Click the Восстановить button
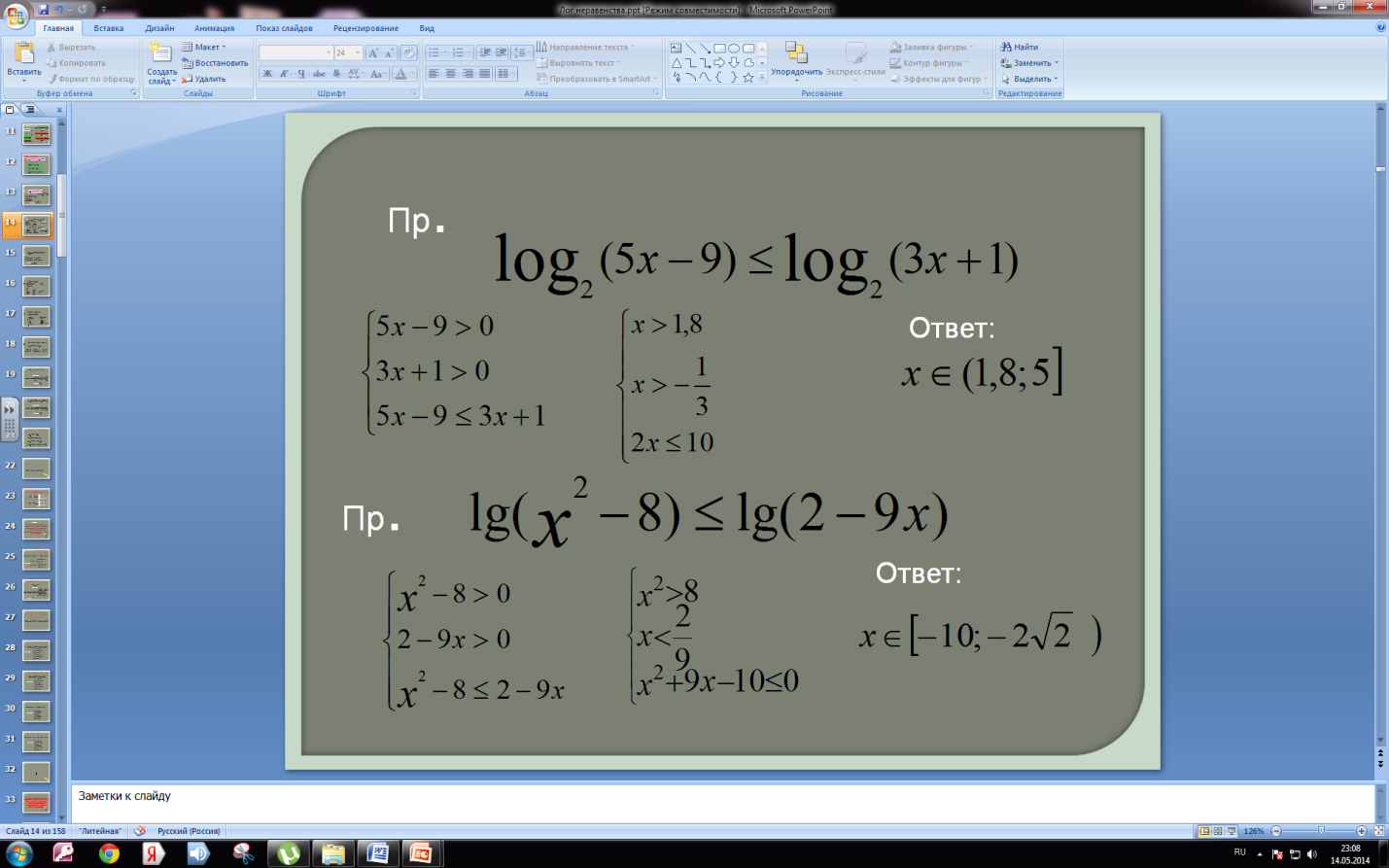The image size is (1389, 868). pos(215,63)
